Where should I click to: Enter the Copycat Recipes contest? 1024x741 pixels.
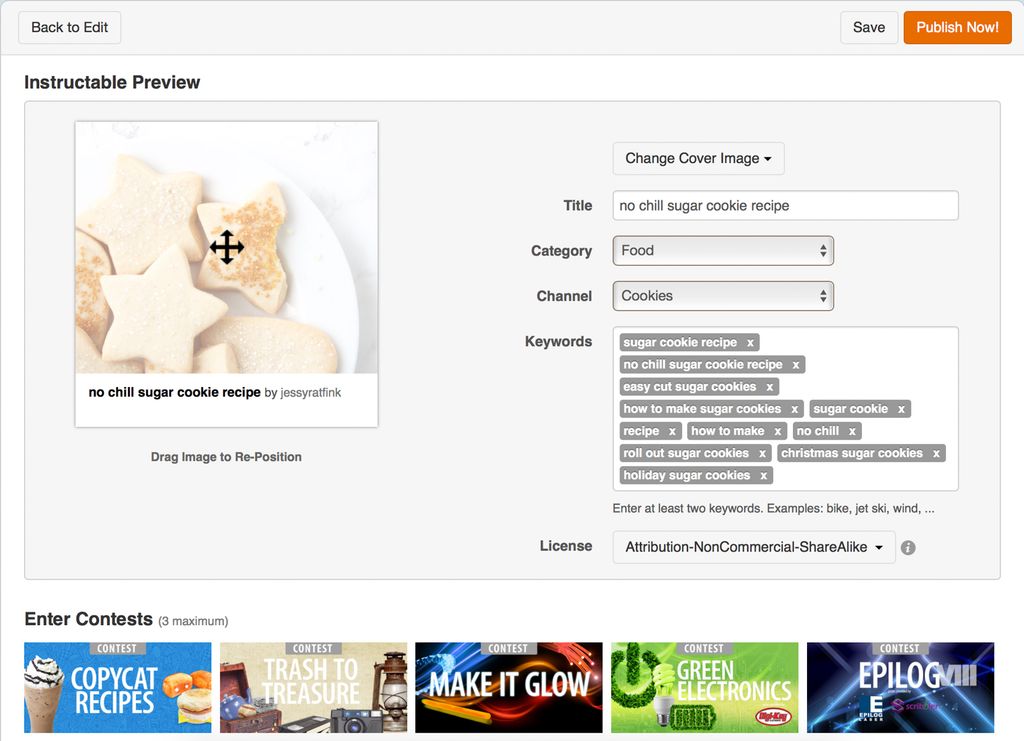(117, 687)
